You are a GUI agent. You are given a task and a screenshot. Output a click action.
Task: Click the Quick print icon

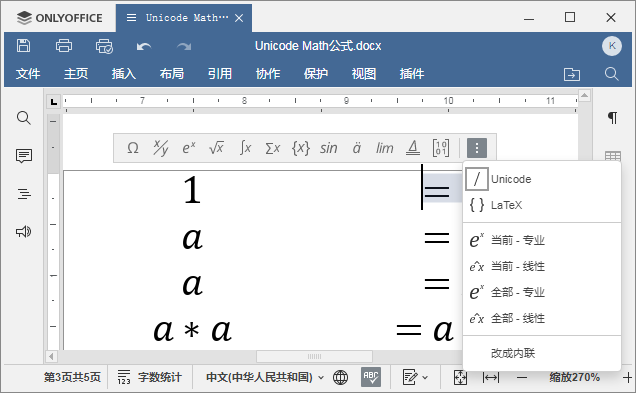point(104,46)
